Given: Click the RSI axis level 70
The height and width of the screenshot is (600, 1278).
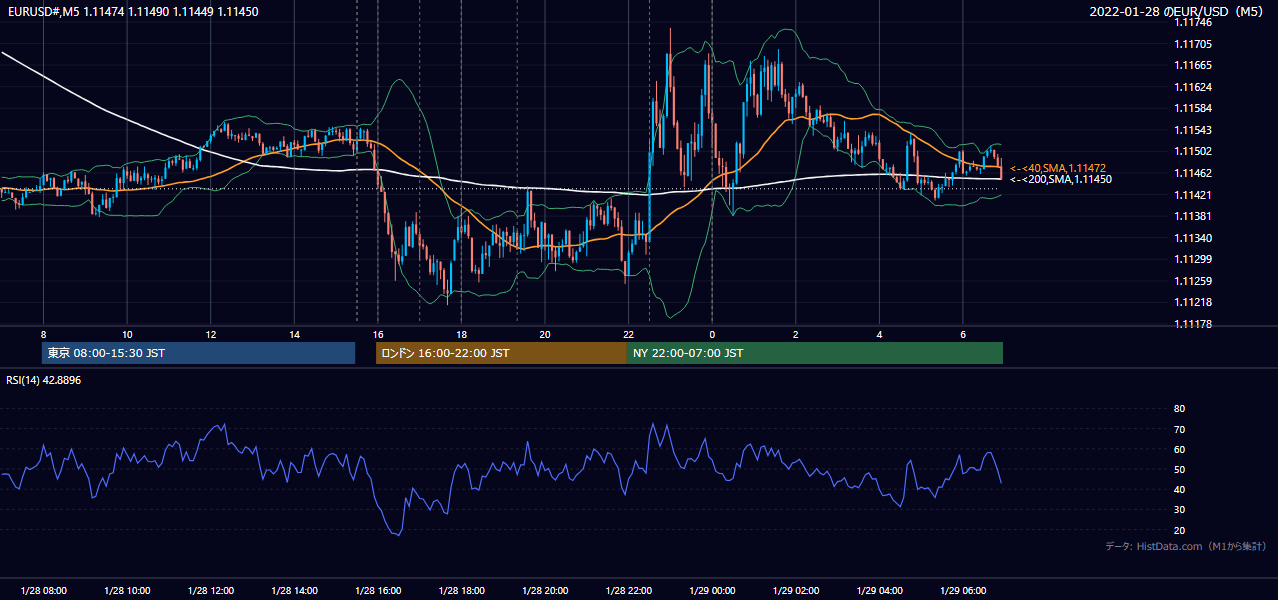Looking at the screenshot, I should point(1179,429).
